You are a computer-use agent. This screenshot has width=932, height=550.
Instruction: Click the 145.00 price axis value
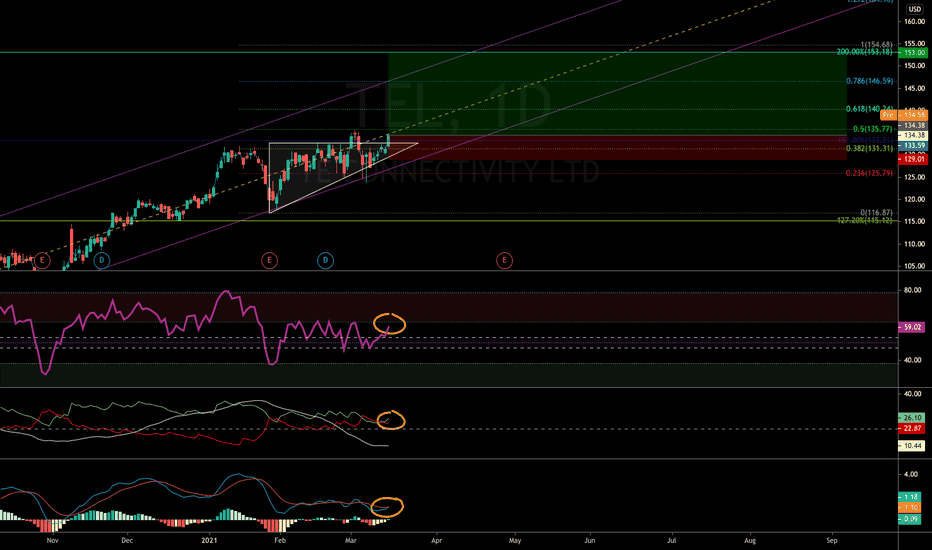click(x=914, y=89)
